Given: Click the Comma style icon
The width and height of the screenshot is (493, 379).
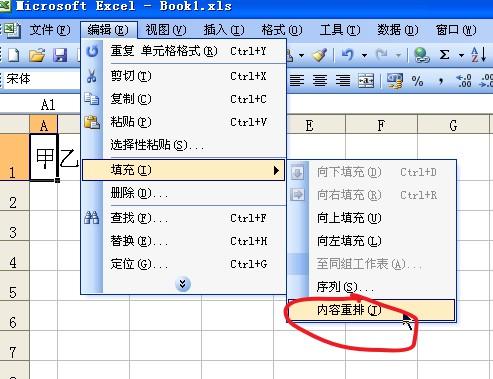Looking at the screenshot, I should (x=441, y=81).
